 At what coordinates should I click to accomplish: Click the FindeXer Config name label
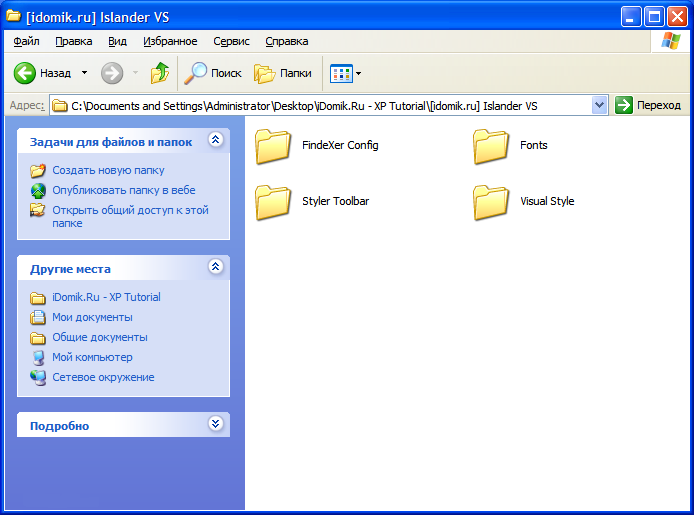(340, 146)
